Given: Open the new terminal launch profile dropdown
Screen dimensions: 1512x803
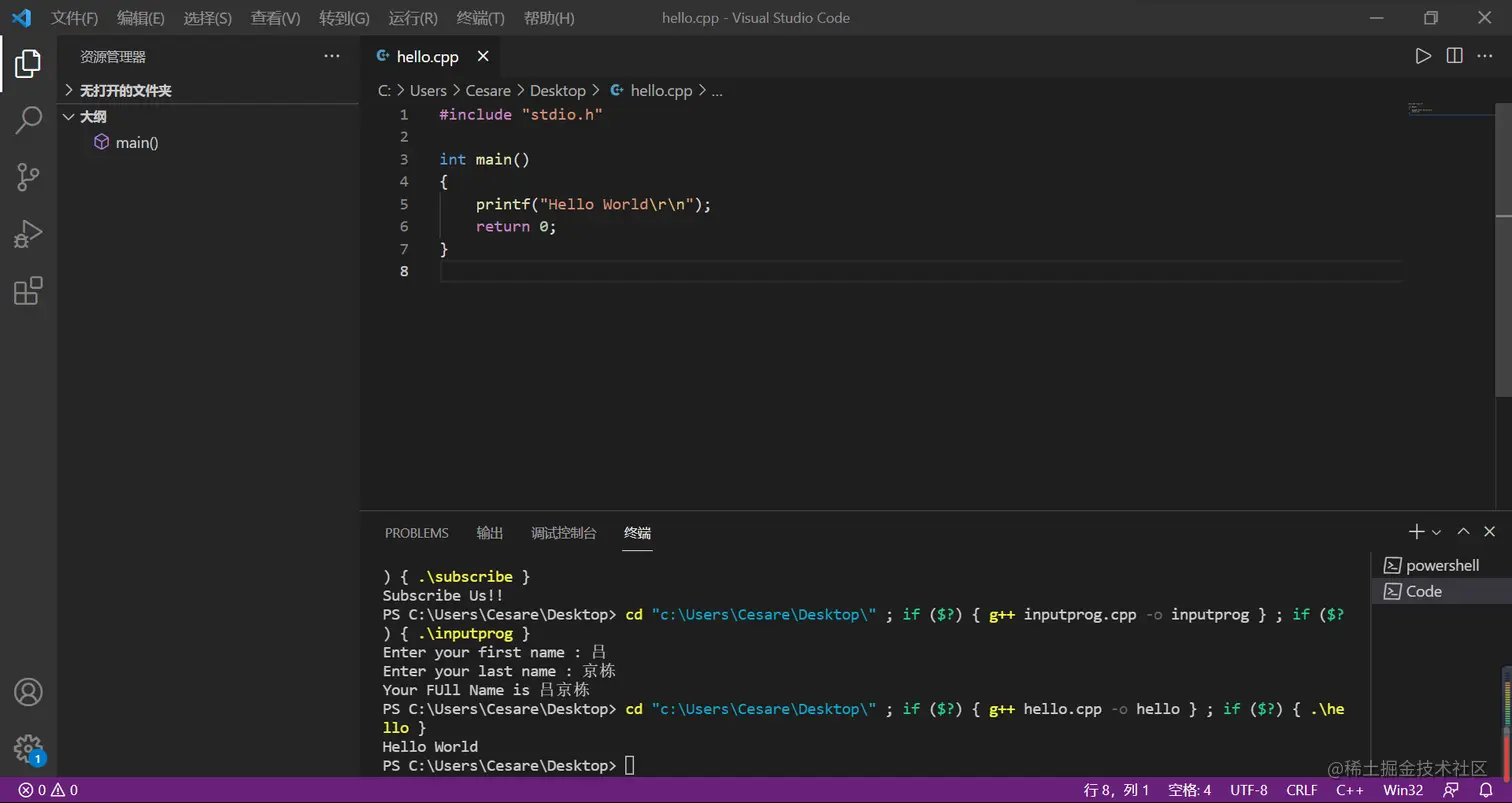Looking at the screenshot, I should click(x=1437, y=532).
